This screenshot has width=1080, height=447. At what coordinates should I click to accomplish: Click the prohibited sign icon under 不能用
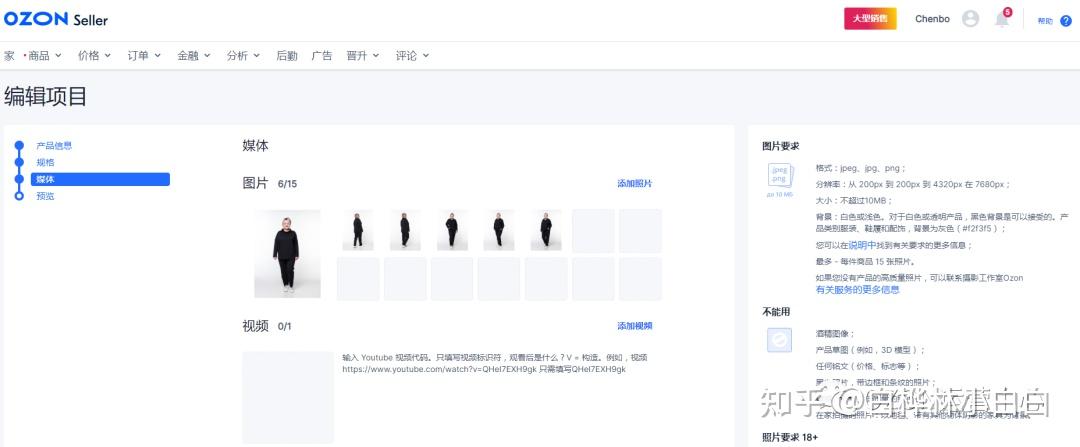780,340
